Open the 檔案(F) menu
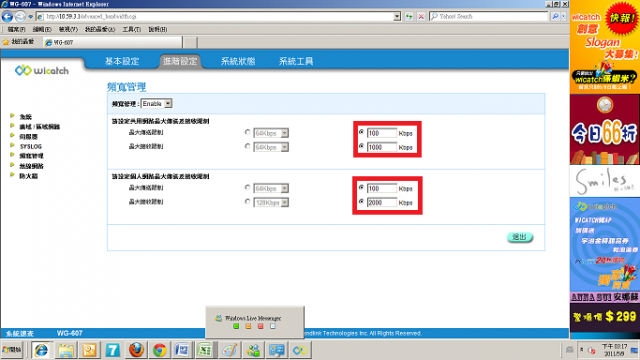640x360 pixels. 16,29
